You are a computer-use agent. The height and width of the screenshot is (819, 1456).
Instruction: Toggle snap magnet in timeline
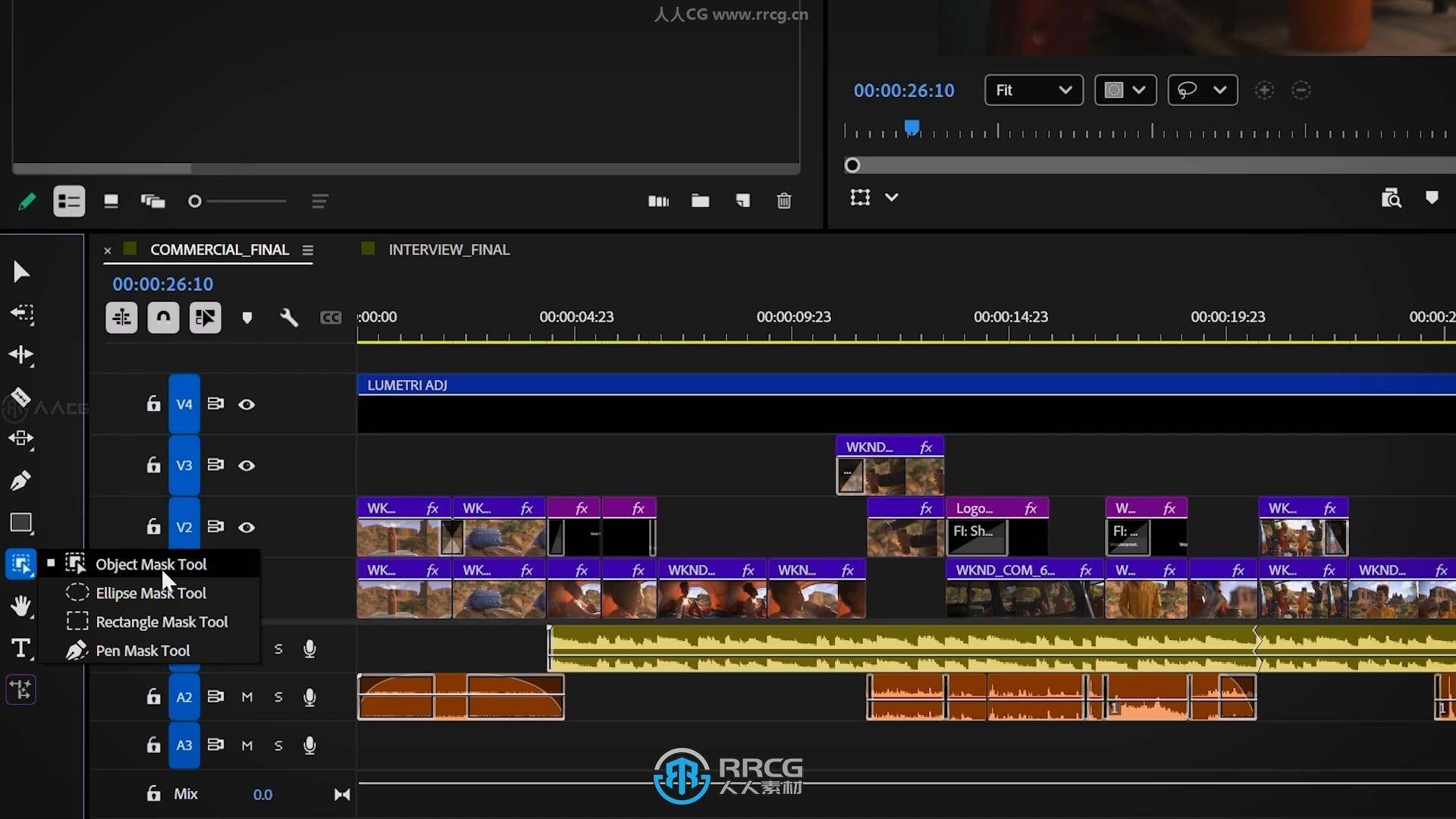[x=163, y=318]
